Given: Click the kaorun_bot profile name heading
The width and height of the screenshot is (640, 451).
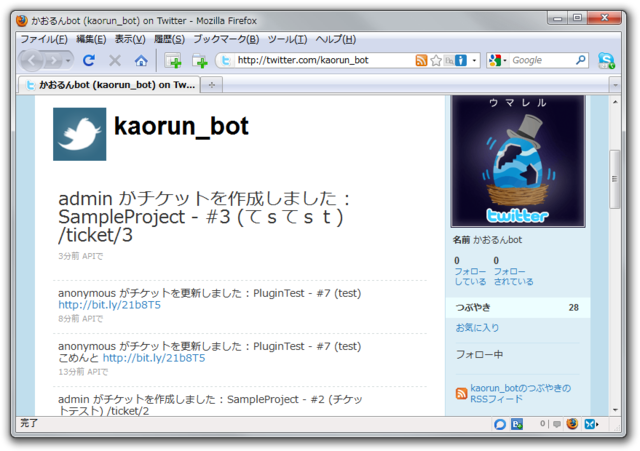Looking at the screenshot, I should (x=181, y=126).
